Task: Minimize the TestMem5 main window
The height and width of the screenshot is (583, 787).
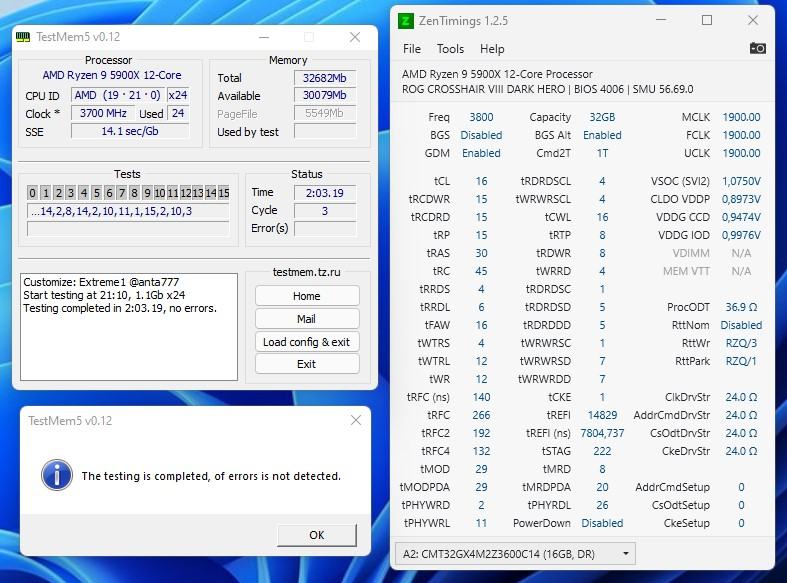Action: pos(264,37)
